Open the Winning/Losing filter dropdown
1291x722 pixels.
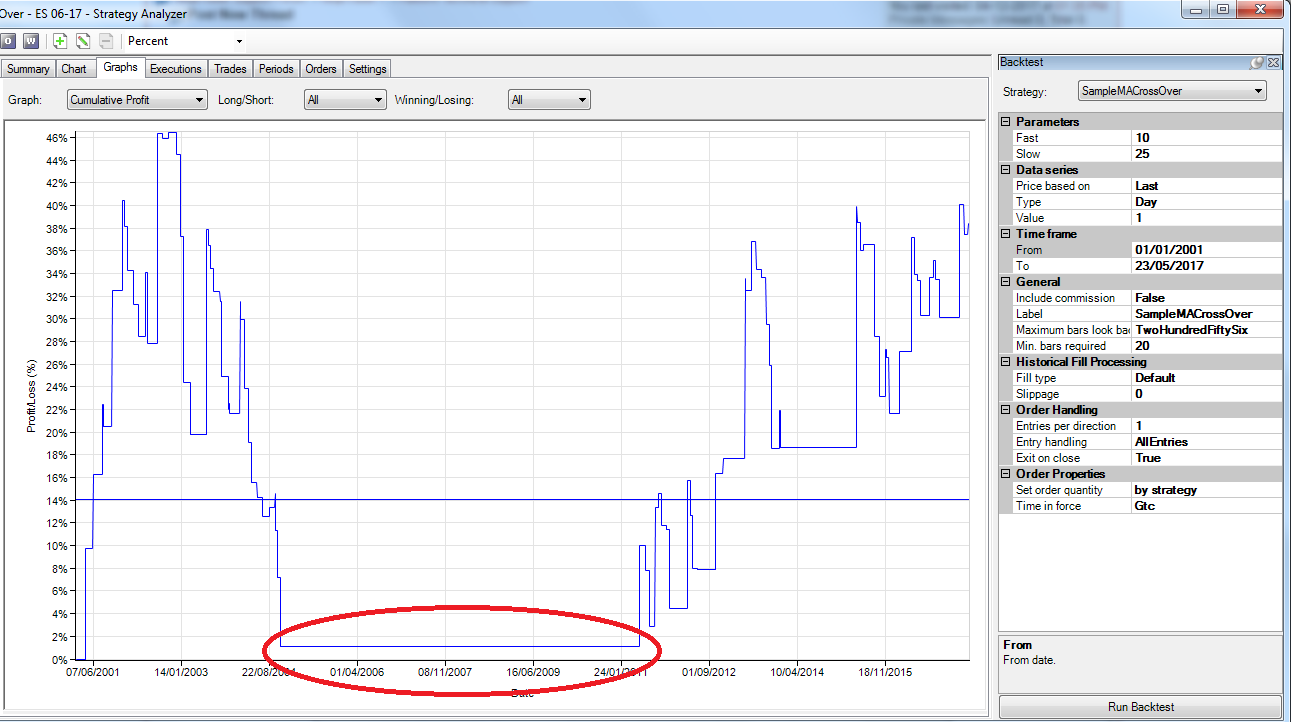coord(549,100)
